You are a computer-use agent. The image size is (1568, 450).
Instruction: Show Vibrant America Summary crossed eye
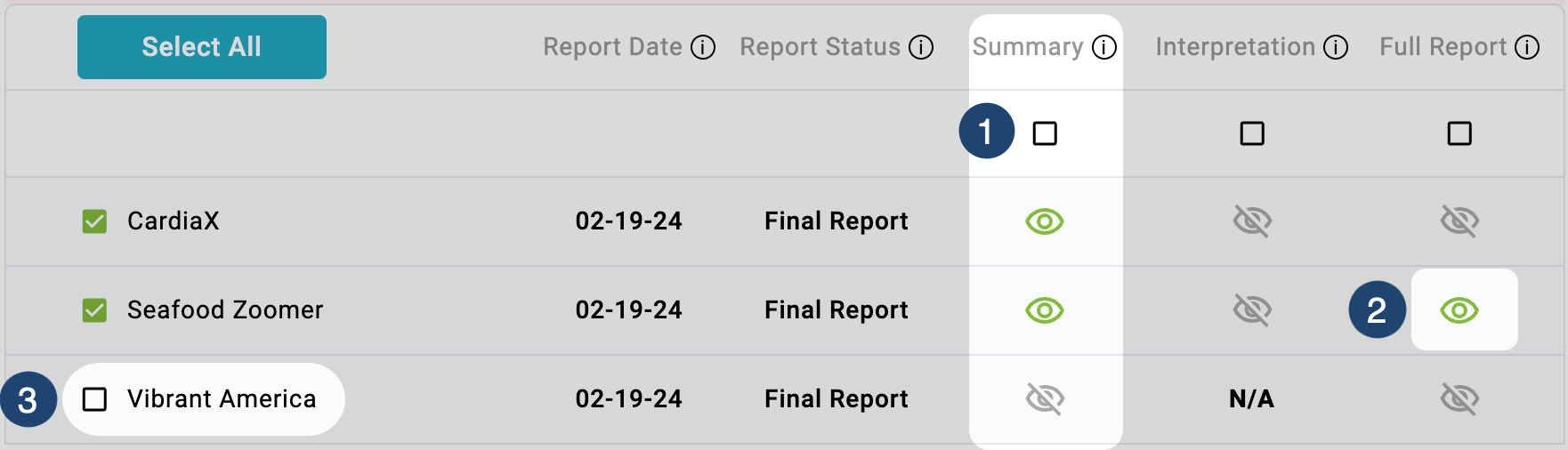click(1045, 399)
